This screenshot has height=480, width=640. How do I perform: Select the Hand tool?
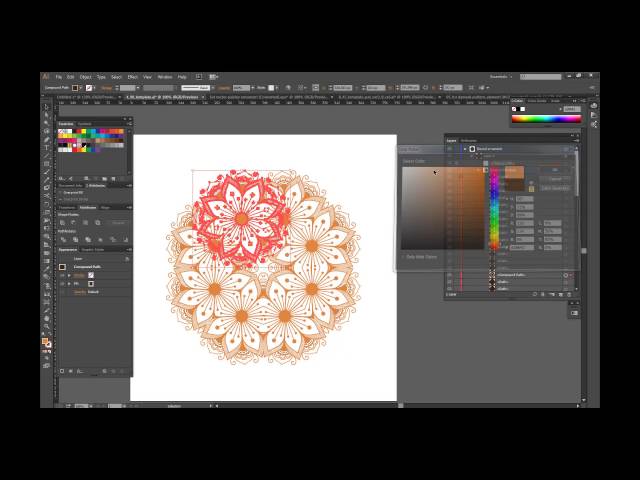click(47, 318)
